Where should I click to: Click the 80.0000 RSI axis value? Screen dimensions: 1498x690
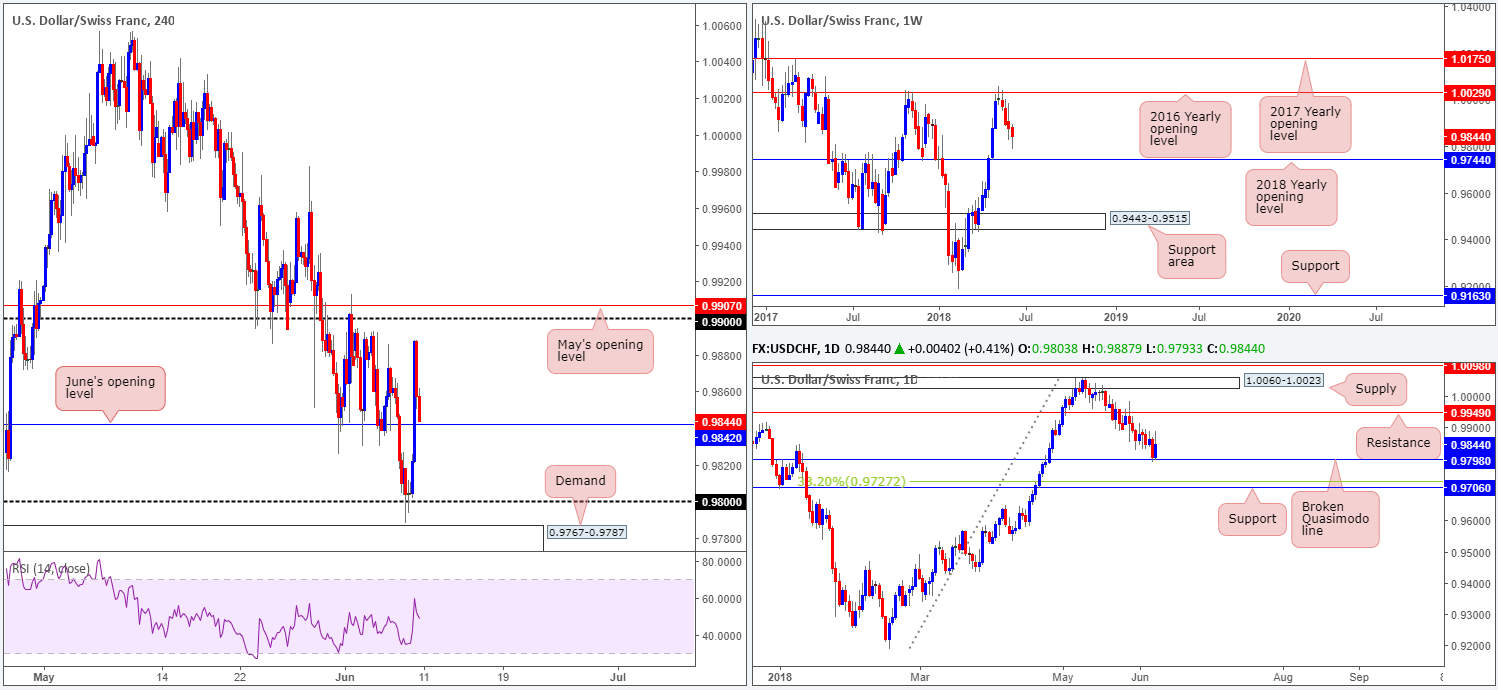click(x=720, y=562)
